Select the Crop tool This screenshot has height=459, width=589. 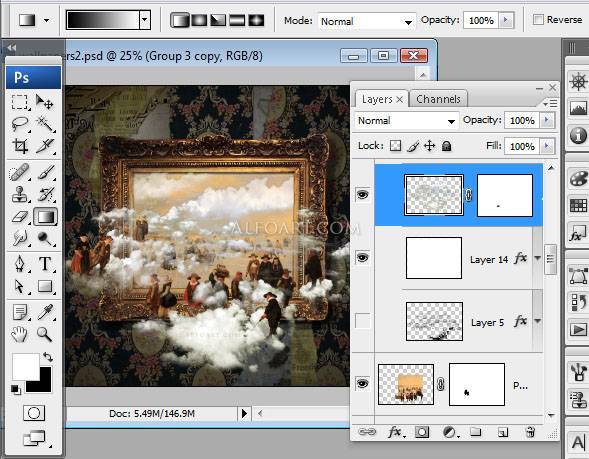[20, 146]
